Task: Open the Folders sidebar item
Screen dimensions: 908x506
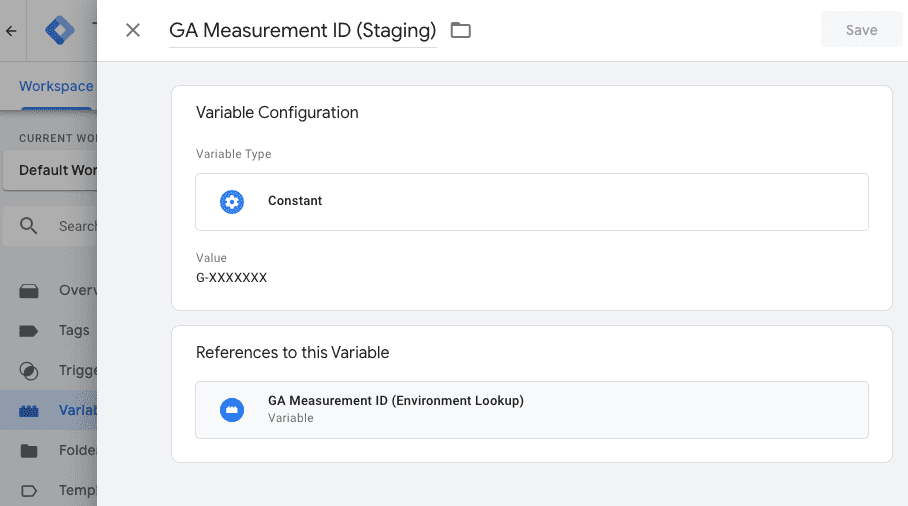Action: [x=49, y=450]
